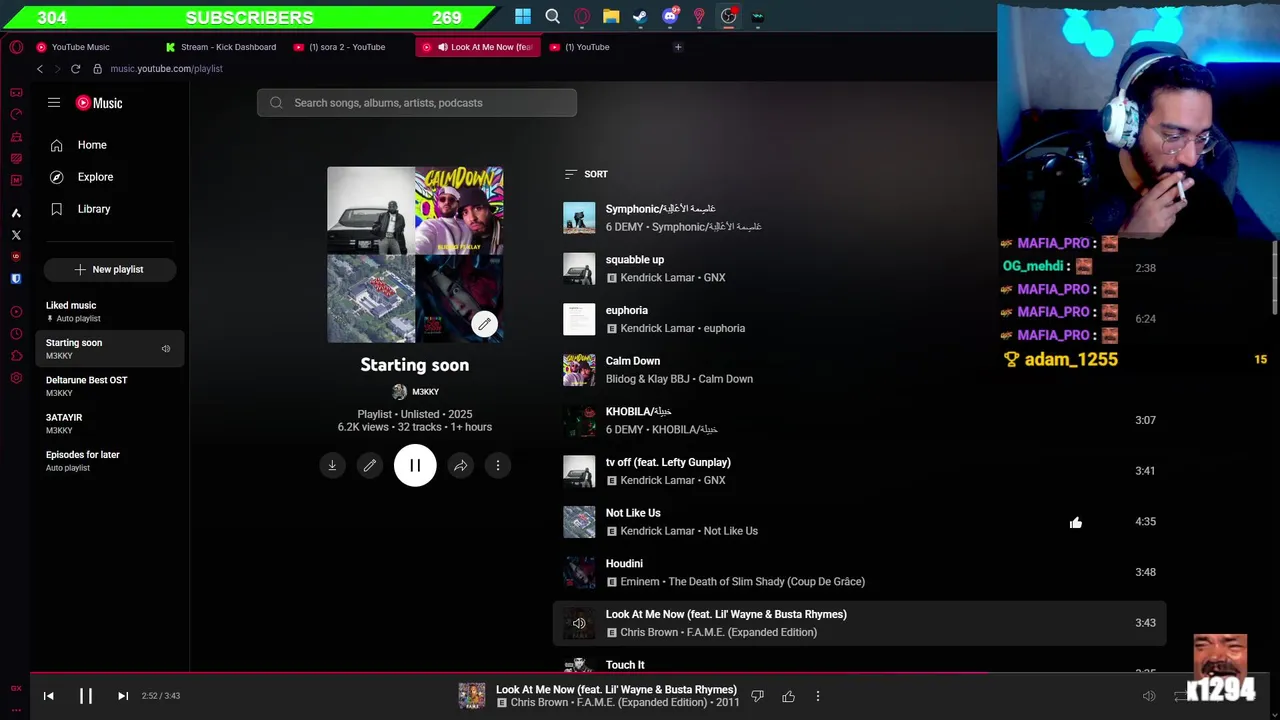Edit playlist details with pencil button
This screenshot has width=1280, height=720.
coord(370,465)
